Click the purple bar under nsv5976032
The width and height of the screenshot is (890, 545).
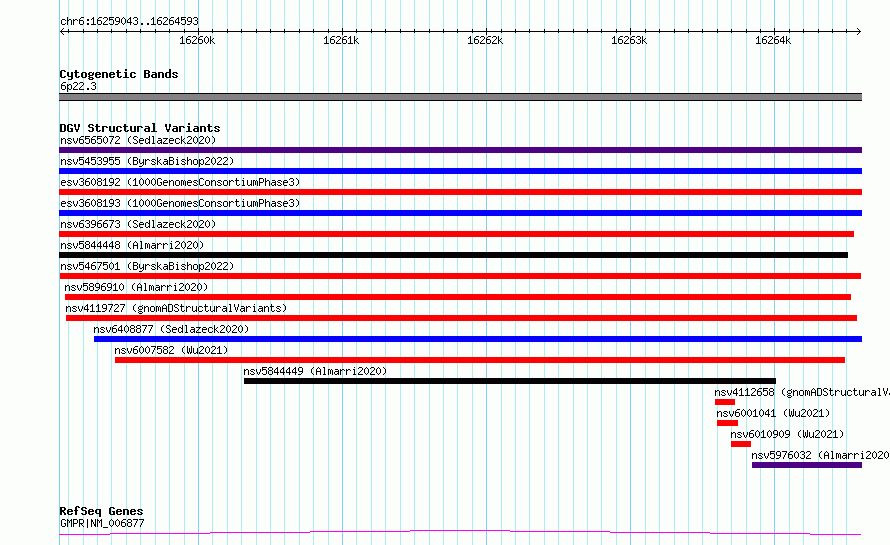(x=807, y=465)
